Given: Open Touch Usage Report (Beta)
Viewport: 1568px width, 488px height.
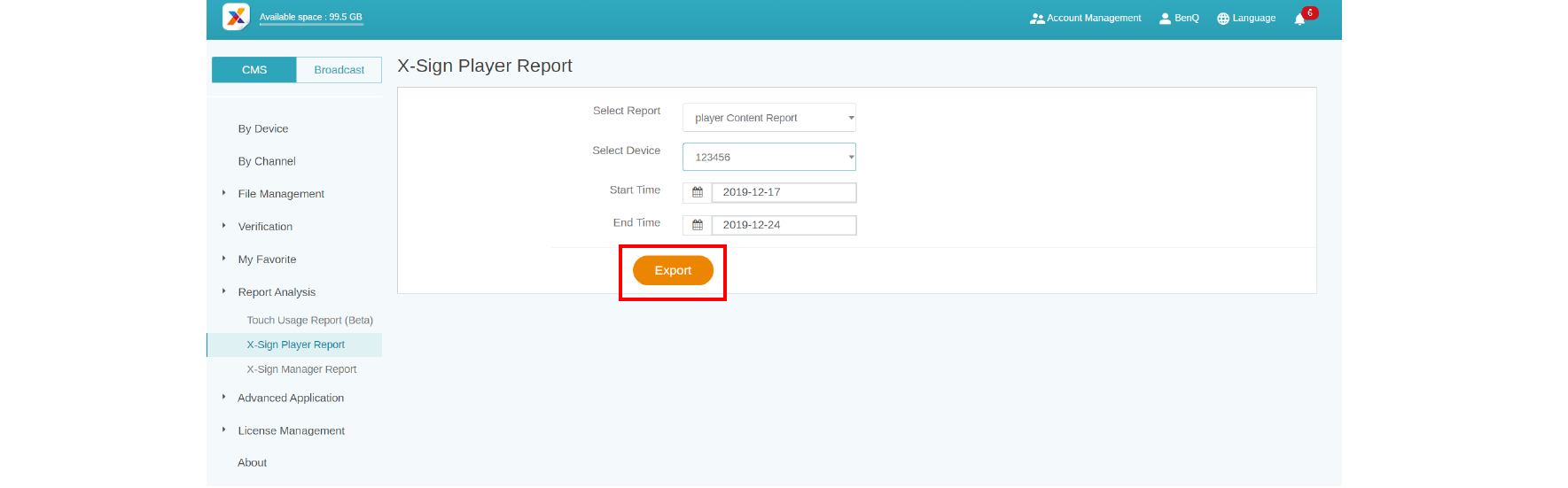Looking at the screenshot, I should [x=309, y=321].
